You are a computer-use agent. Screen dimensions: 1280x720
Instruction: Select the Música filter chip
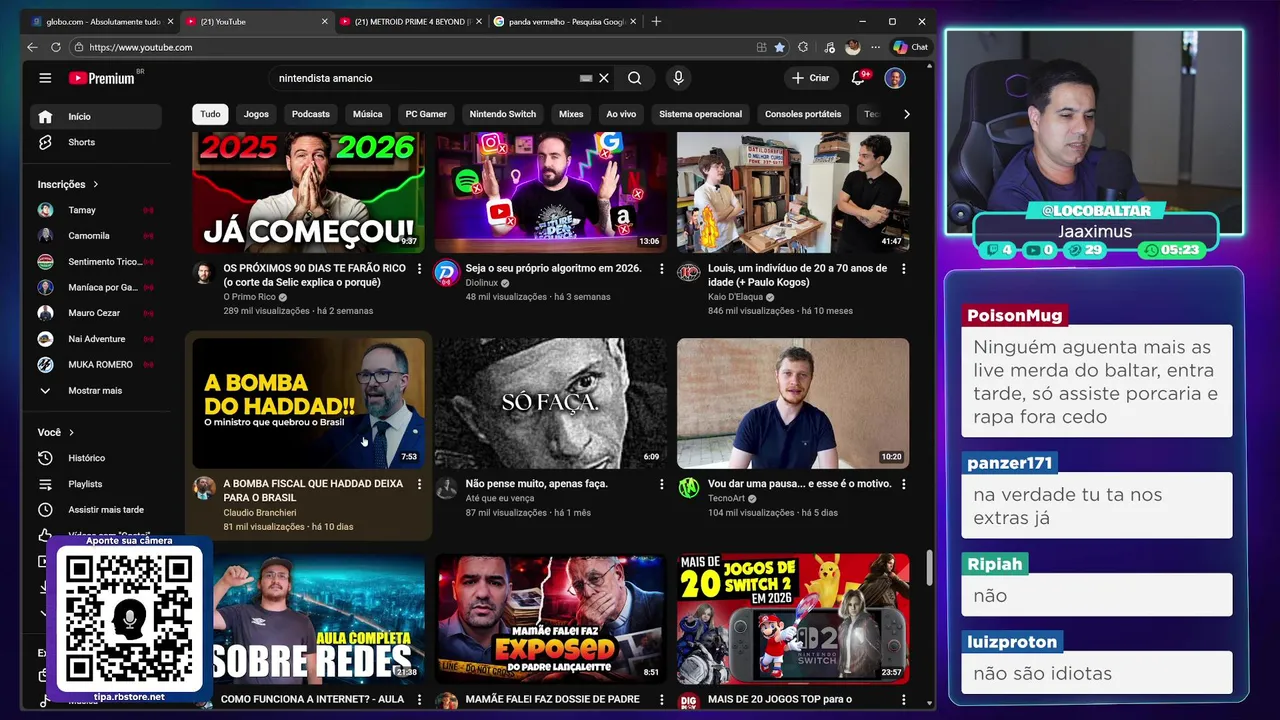click(367, 114)
